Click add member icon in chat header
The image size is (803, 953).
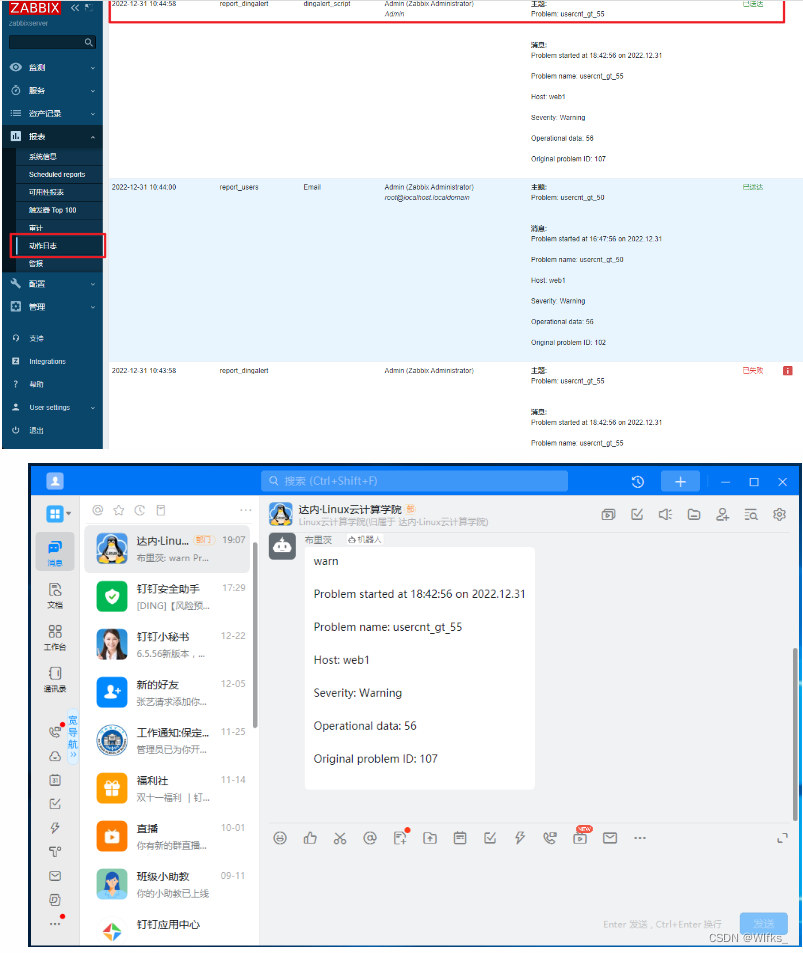(x=722, y=515)
